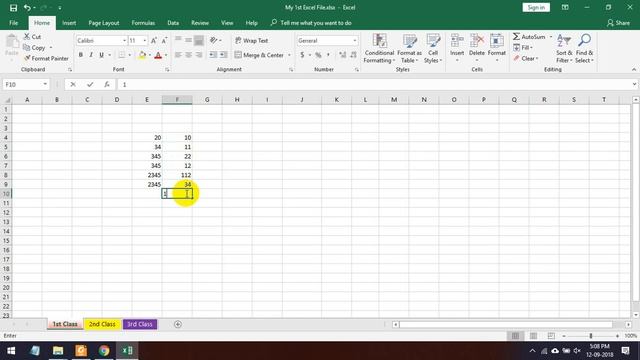Toggle Italic formatting
640x360 pixels.
coord(91,55)
